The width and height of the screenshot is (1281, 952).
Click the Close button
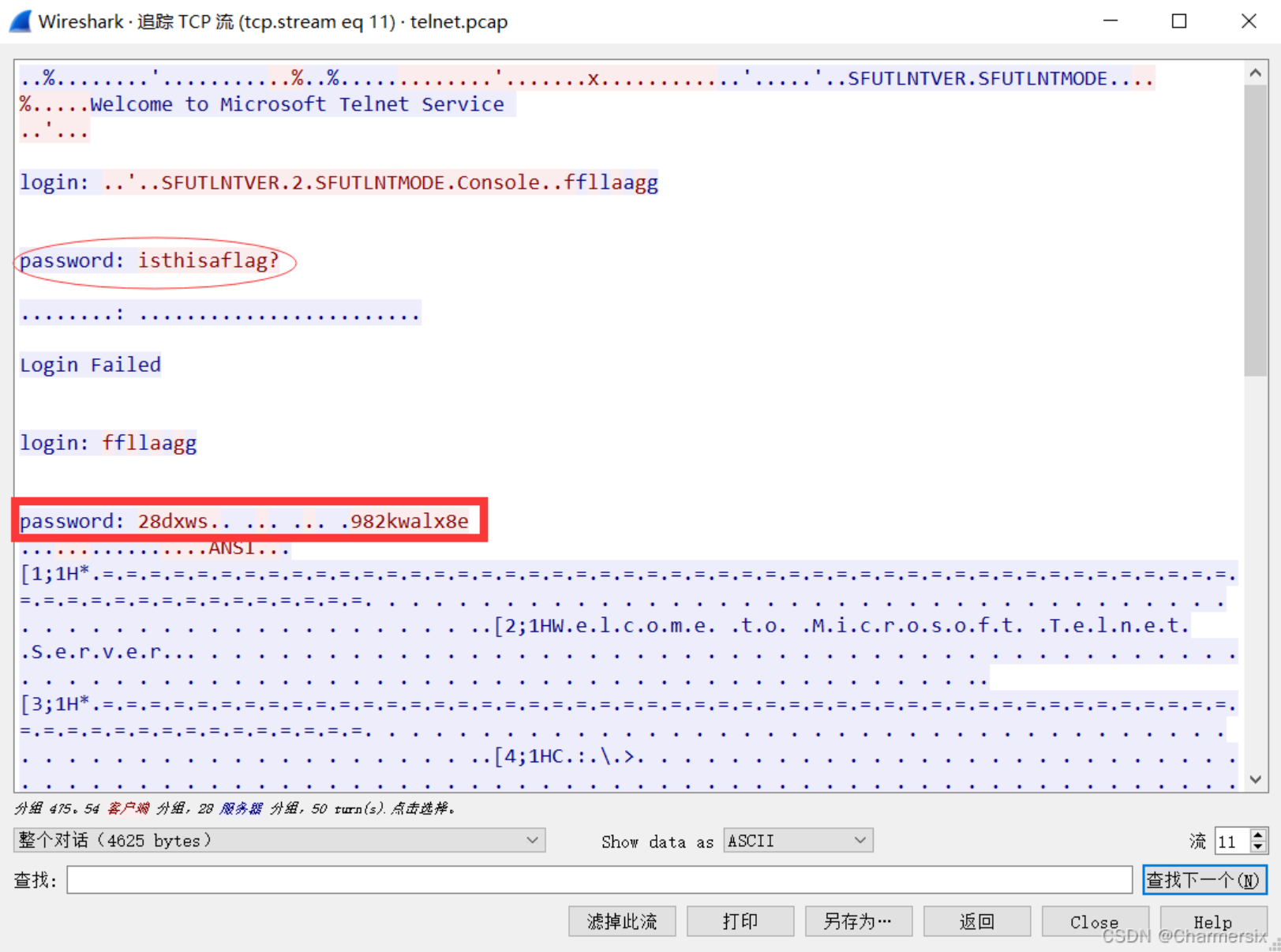click(x=1095, y=921)
